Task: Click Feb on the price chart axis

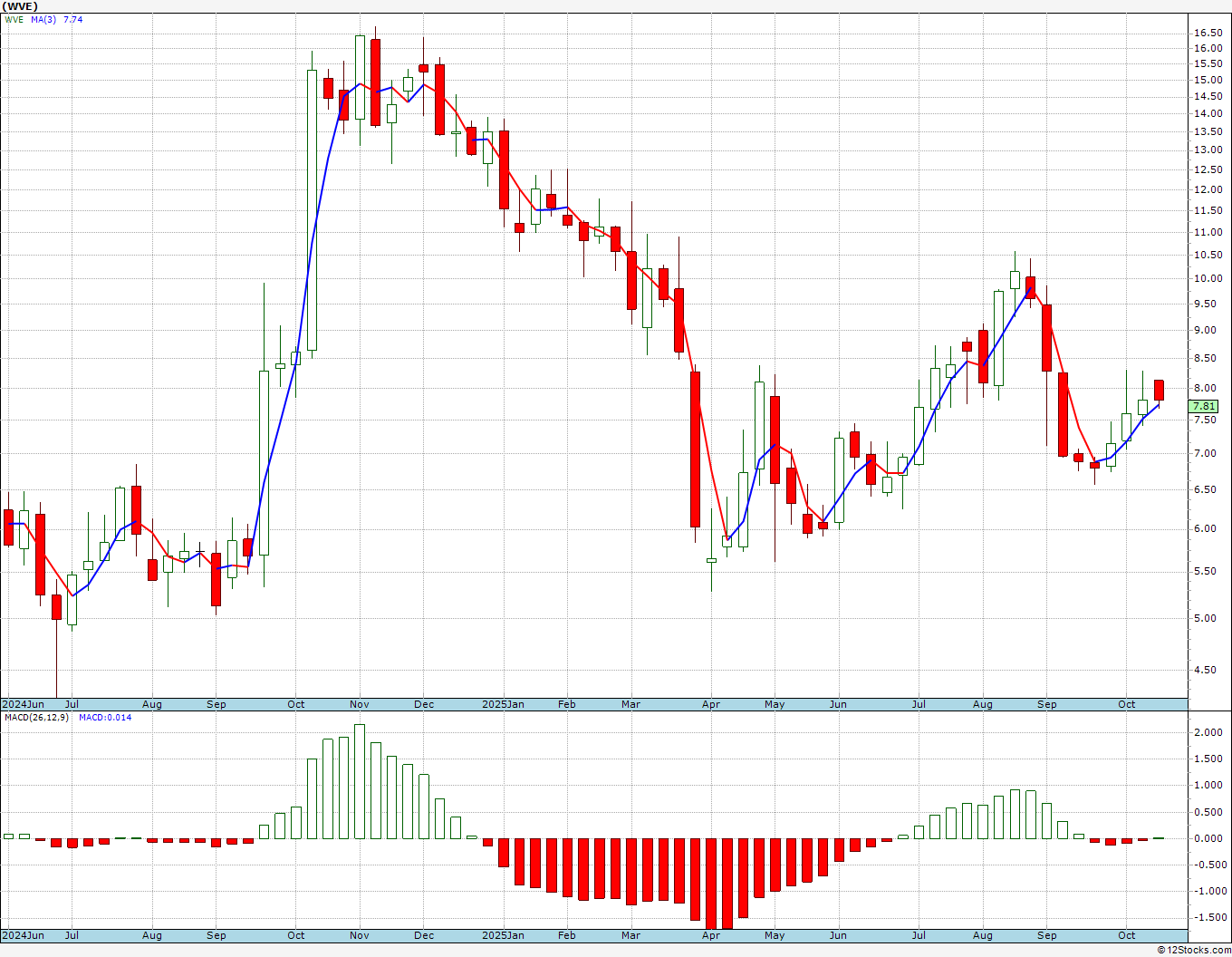Action: point(567,704)
